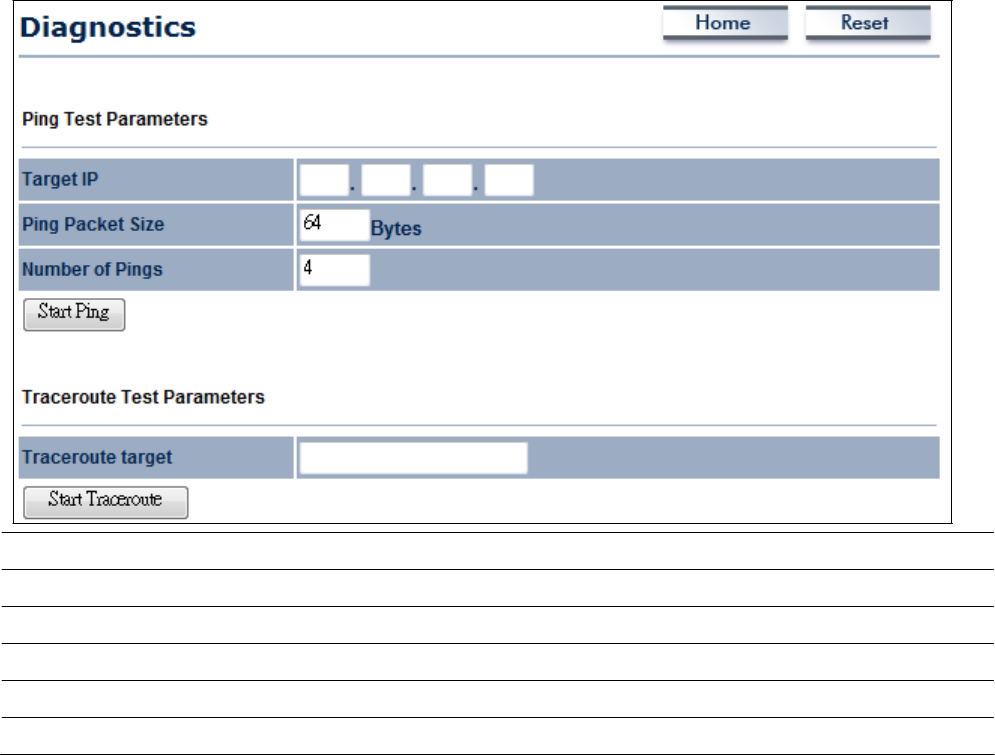995x755 pixels.
Task: Start the ping test
Action: (74, 315)
